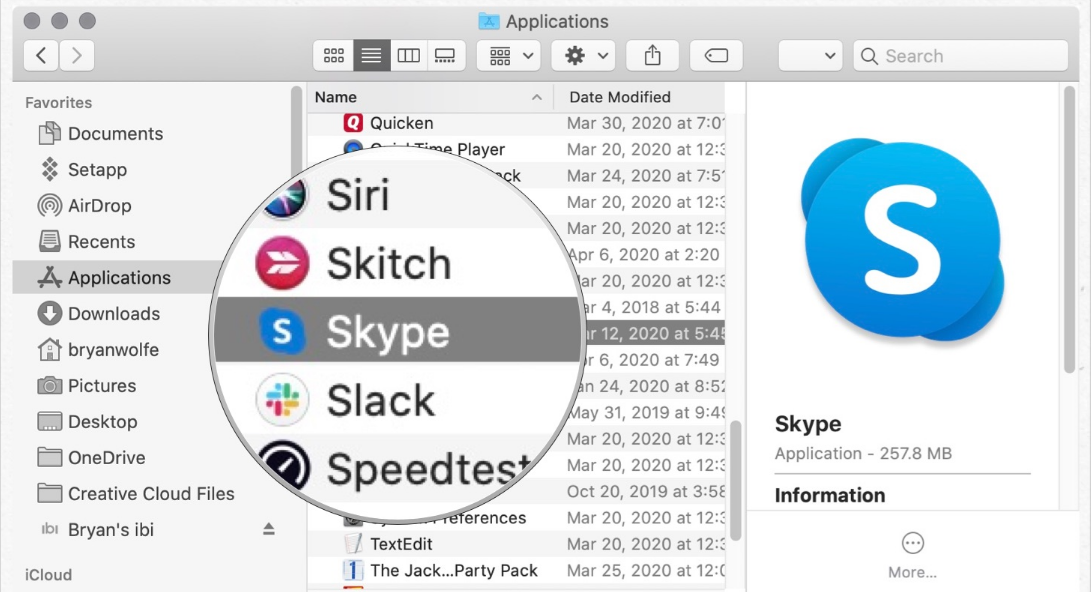Click in the Search field
Screen dimensions: 1091x592
pos(961,56)
